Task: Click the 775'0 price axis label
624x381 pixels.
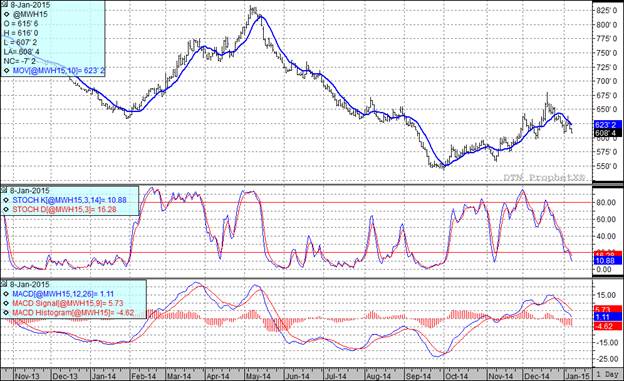Action: [x=606, y=39]
